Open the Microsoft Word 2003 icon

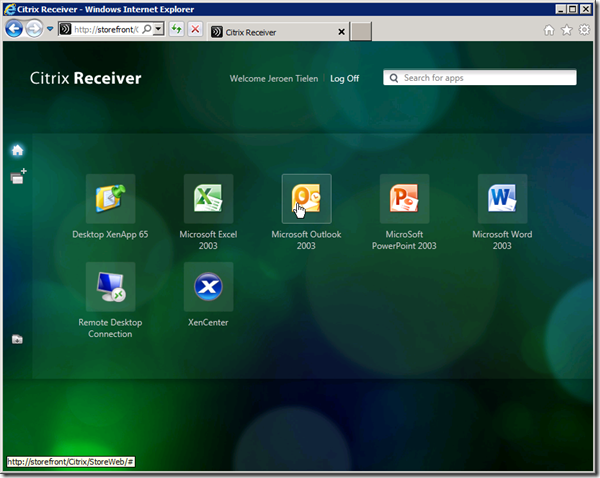(x=502, y=199)
